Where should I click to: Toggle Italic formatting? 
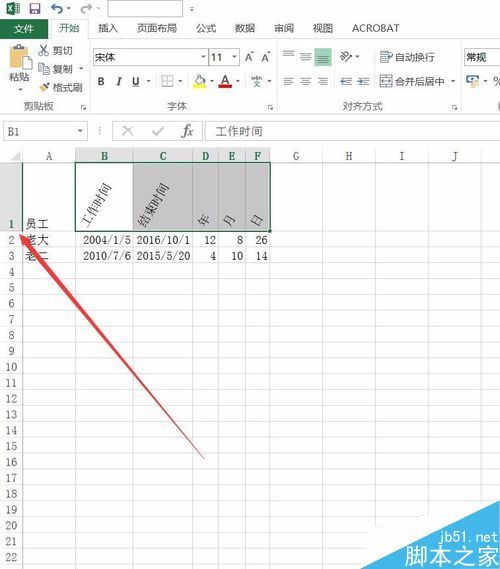coord(119,82)
